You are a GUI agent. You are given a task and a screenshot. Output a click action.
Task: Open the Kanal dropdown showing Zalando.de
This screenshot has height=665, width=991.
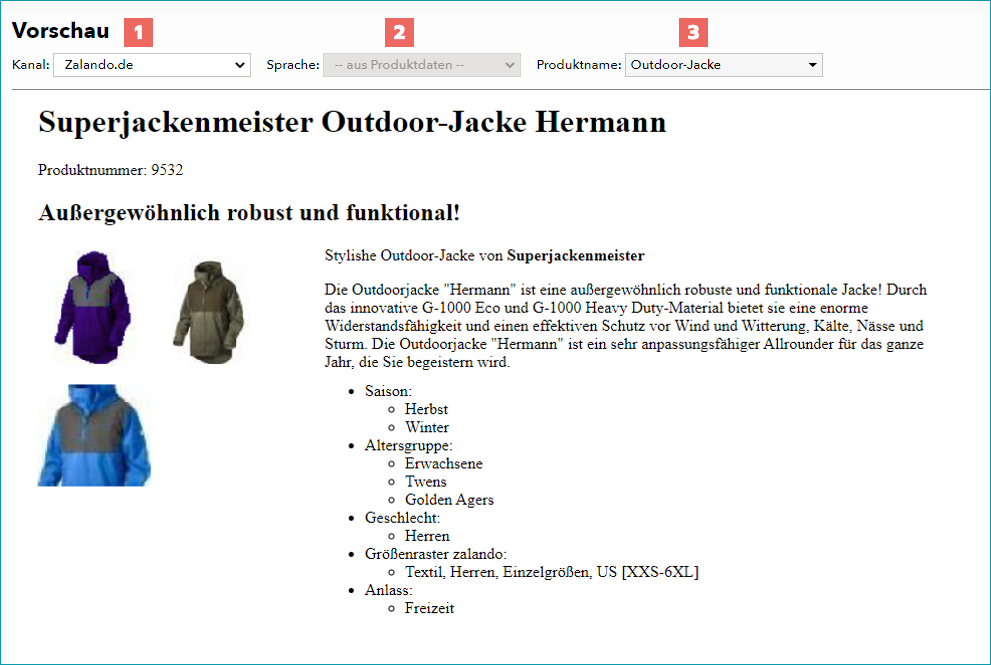pyautogui.click(x=152, y=64)
